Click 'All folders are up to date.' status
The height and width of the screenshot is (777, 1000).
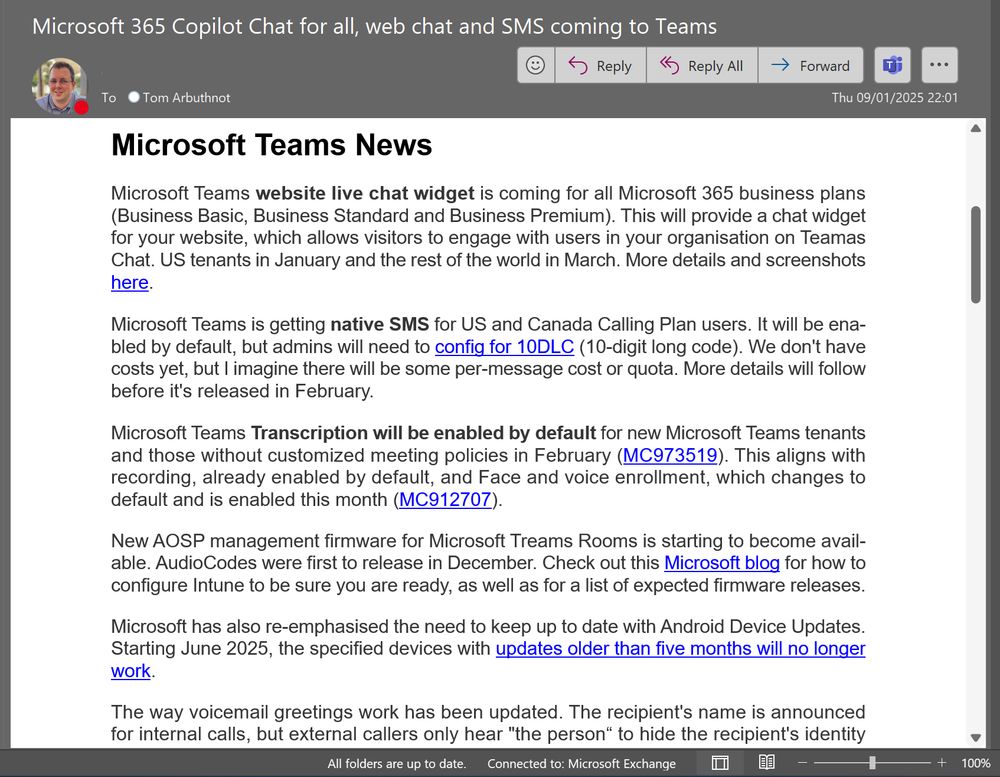pos(397,764)
